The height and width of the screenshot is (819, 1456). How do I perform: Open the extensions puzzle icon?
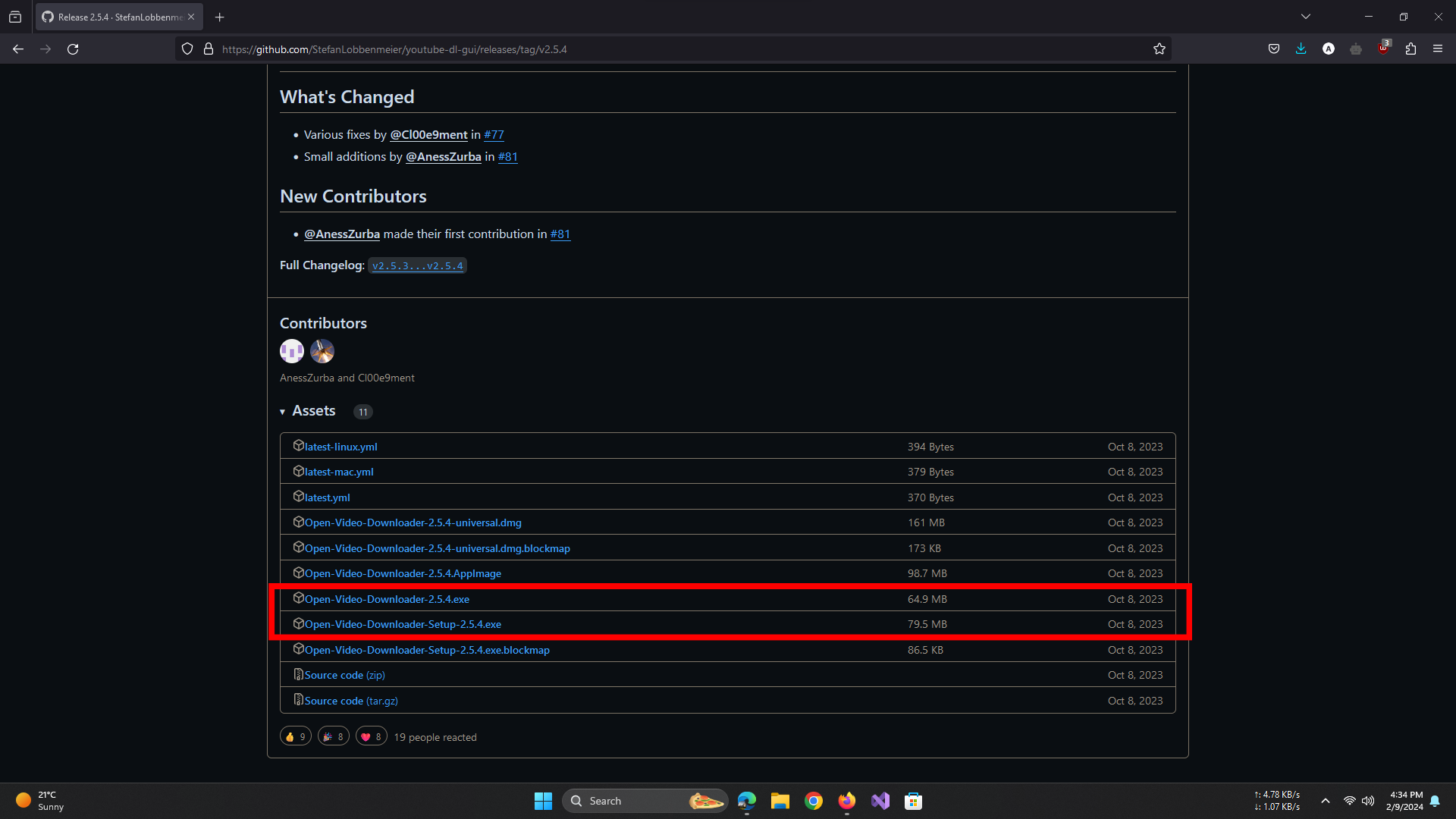1410,49
